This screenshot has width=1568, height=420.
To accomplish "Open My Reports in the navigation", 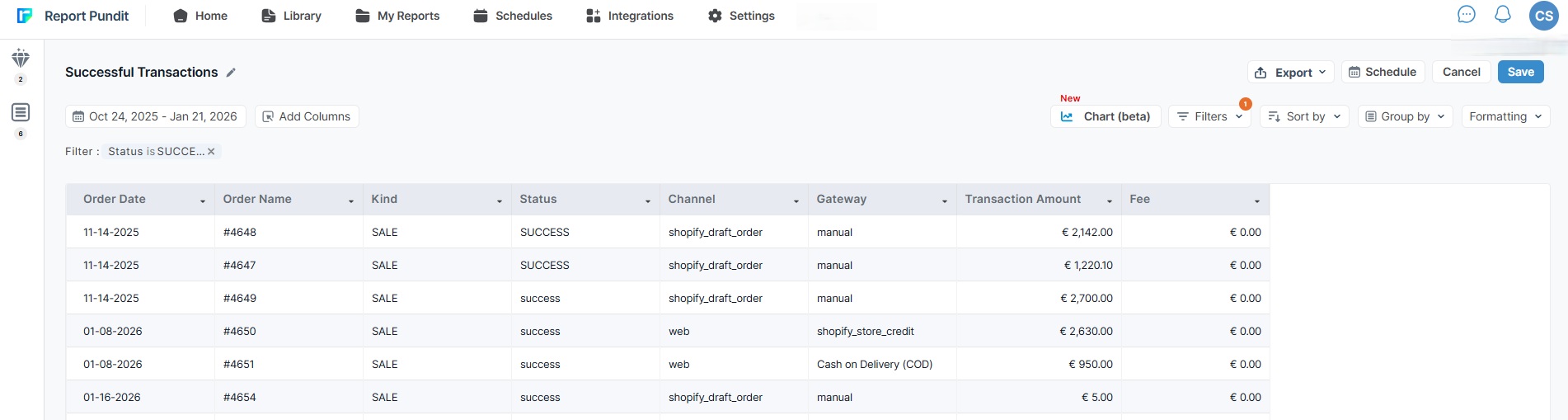I will pos(397,16).
